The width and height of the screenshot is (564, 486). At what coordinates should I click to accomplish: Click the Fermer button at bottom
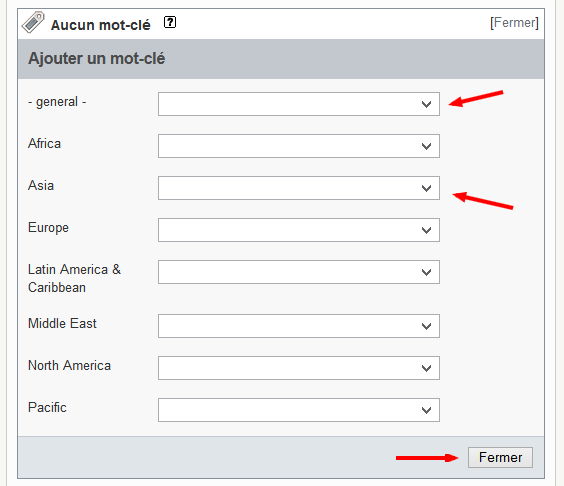(x=500, y=458)
